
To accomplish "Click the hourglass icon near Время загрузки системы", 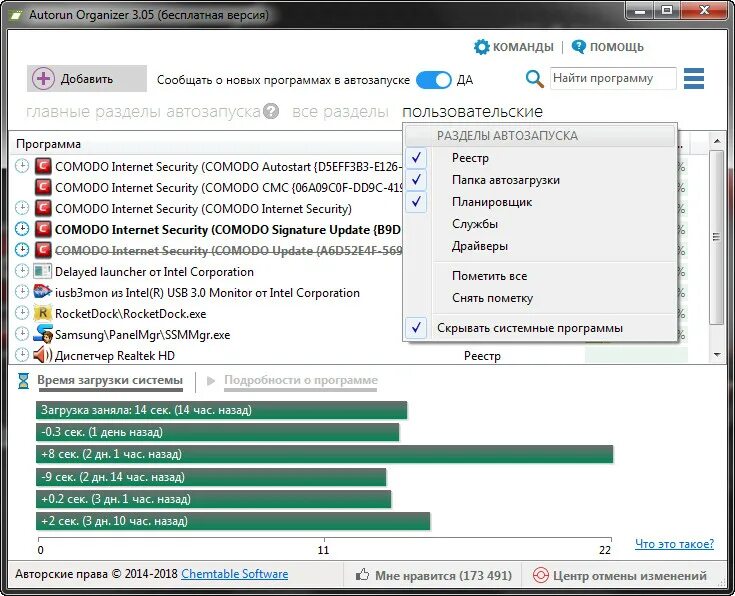I will (x=23, y=381).
